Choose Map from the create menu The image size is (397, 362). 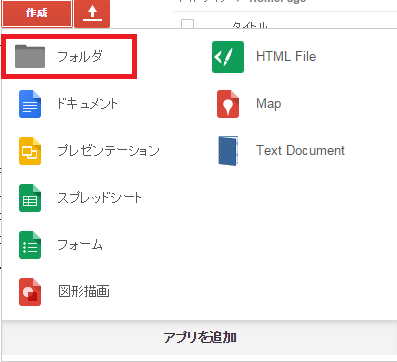269,104
